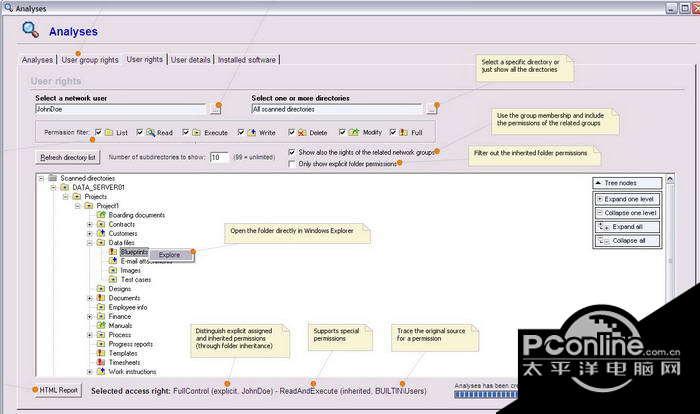Click Collapse one level button

click(x=627, y=213)
